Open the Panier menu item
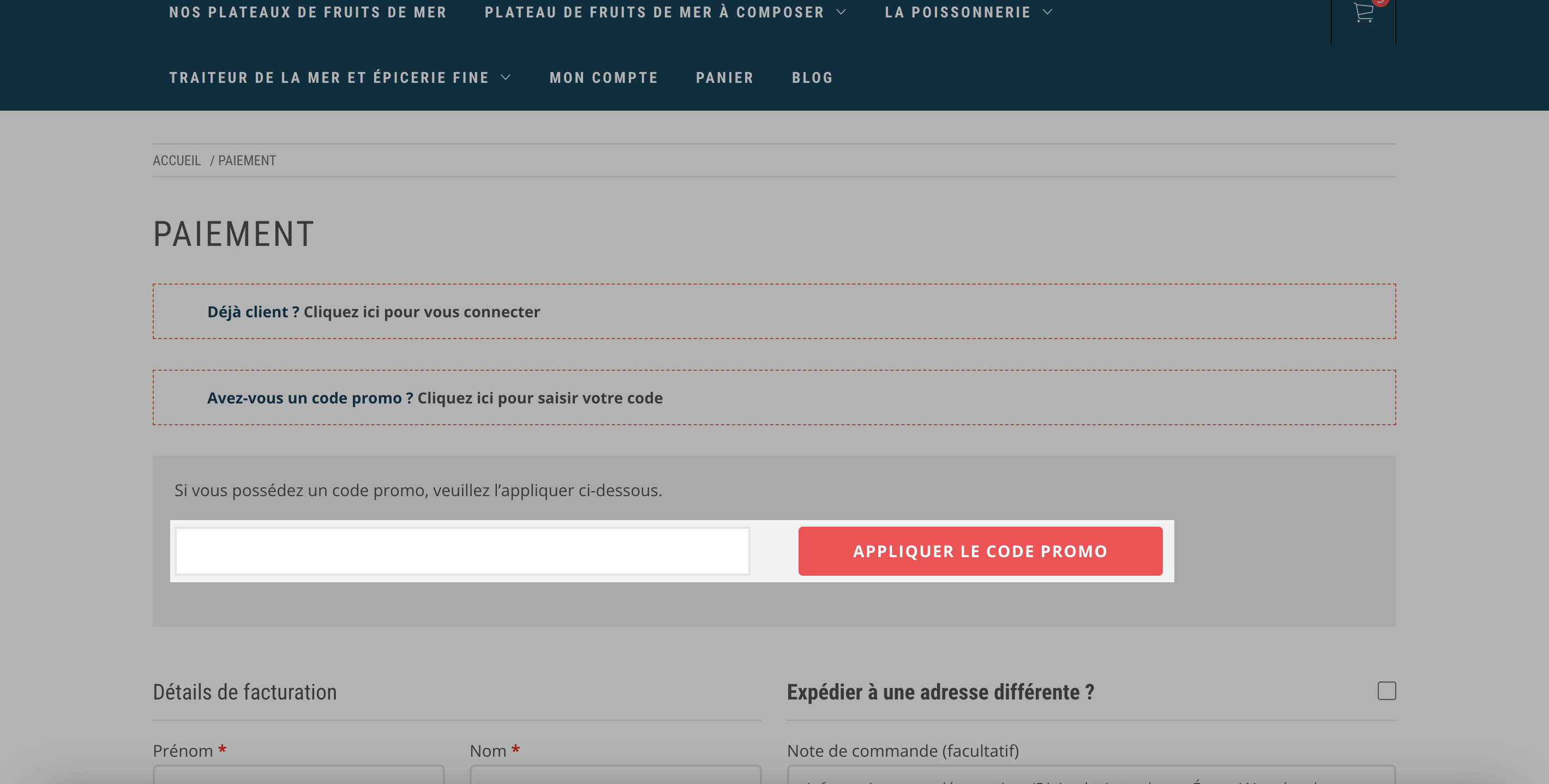This screenshot has width=1549, height=784. 724,77
